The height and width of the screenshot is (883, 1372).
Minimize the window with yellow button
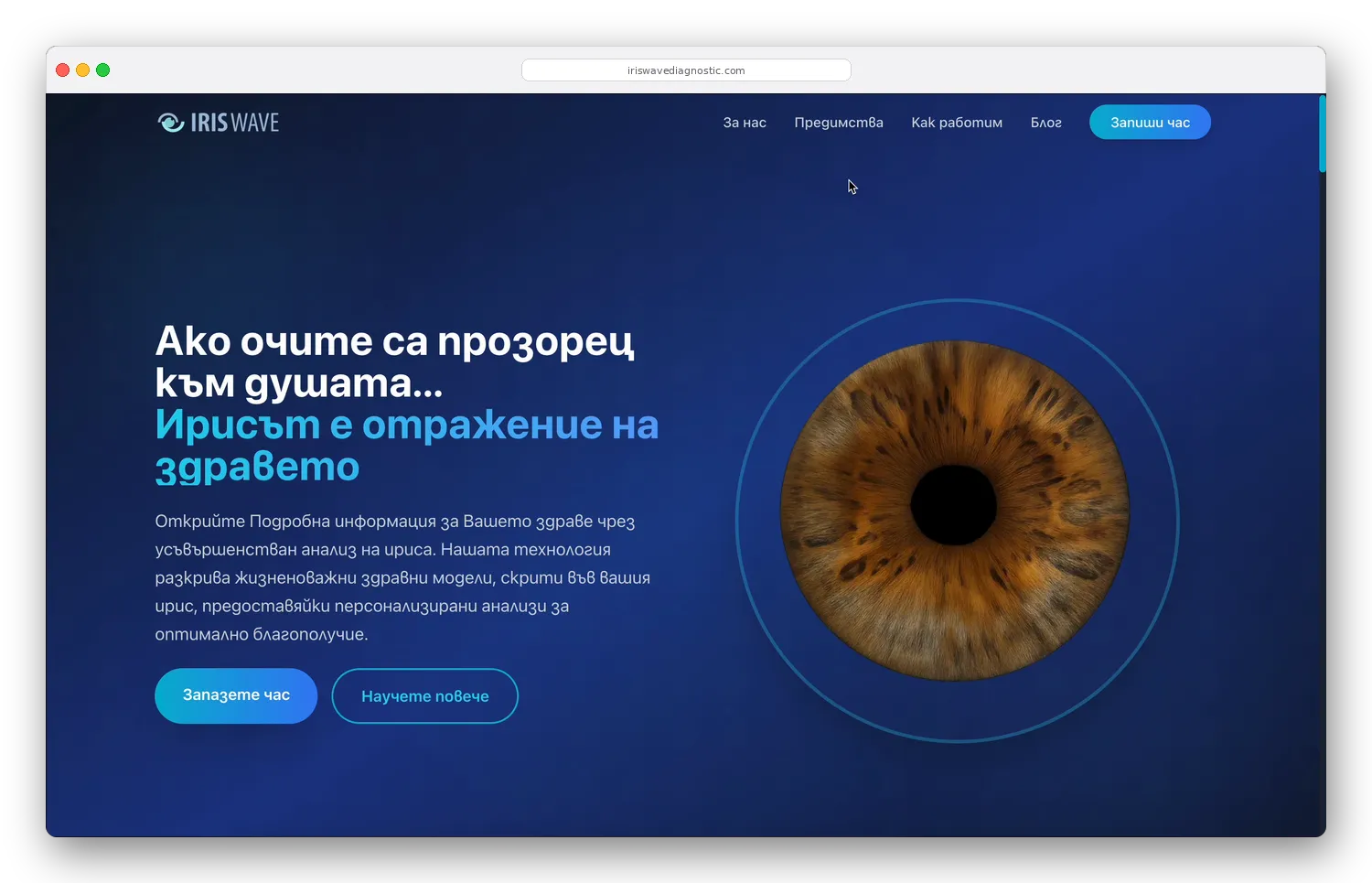pos(83,70)
